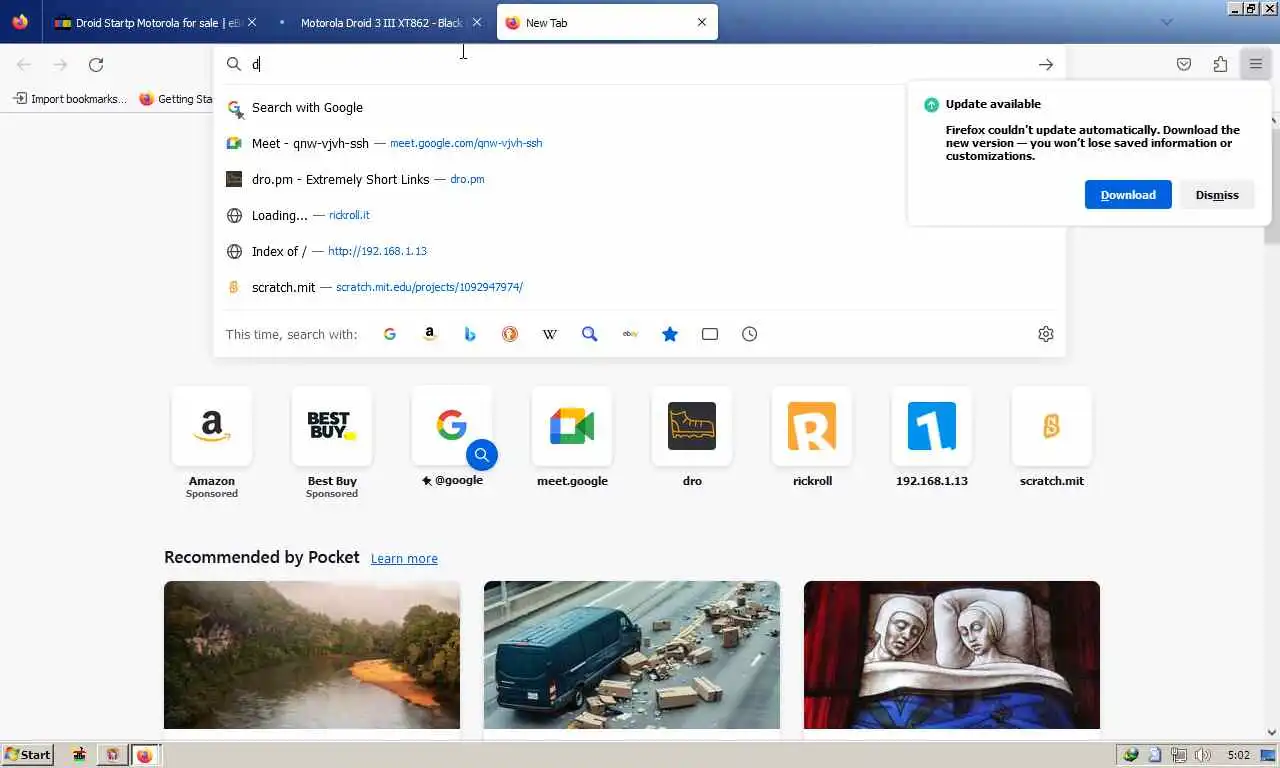Choose the Search with Google suggestion
1280x768 pixels.
click(639, 107)
